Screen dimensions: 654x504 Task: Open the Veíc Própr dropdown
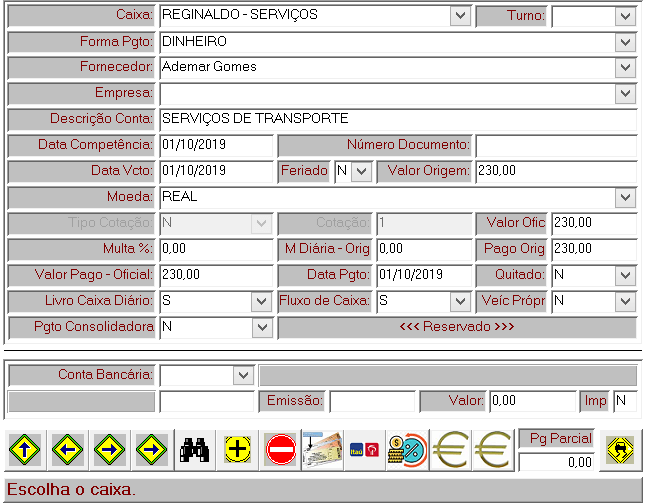625,301
